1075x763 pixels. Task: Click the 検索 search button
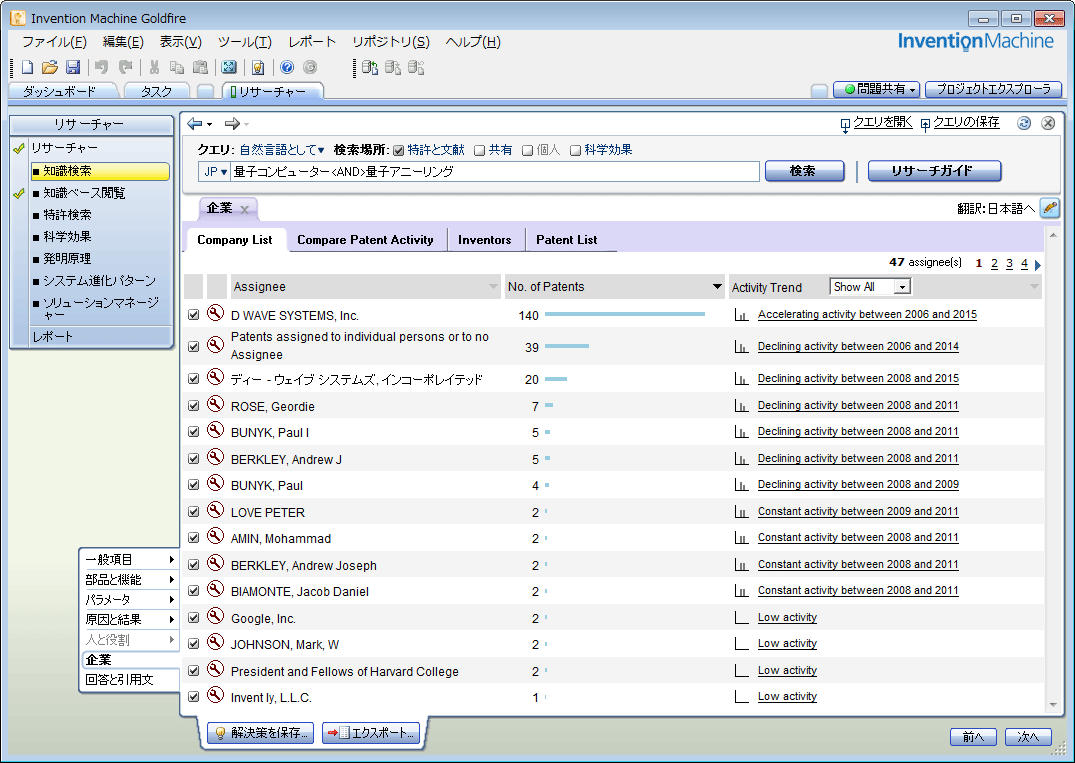click(x=804, y=171)
